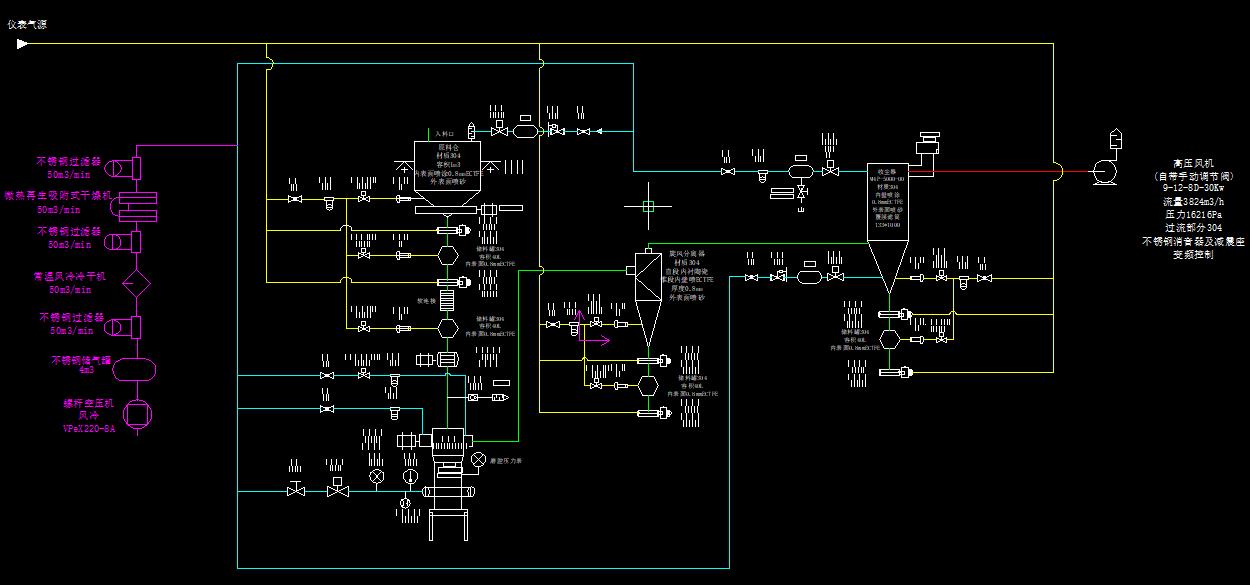Select the VPeX220-8A model label
Screen dimensions: 1250x585
click(88, 428)
